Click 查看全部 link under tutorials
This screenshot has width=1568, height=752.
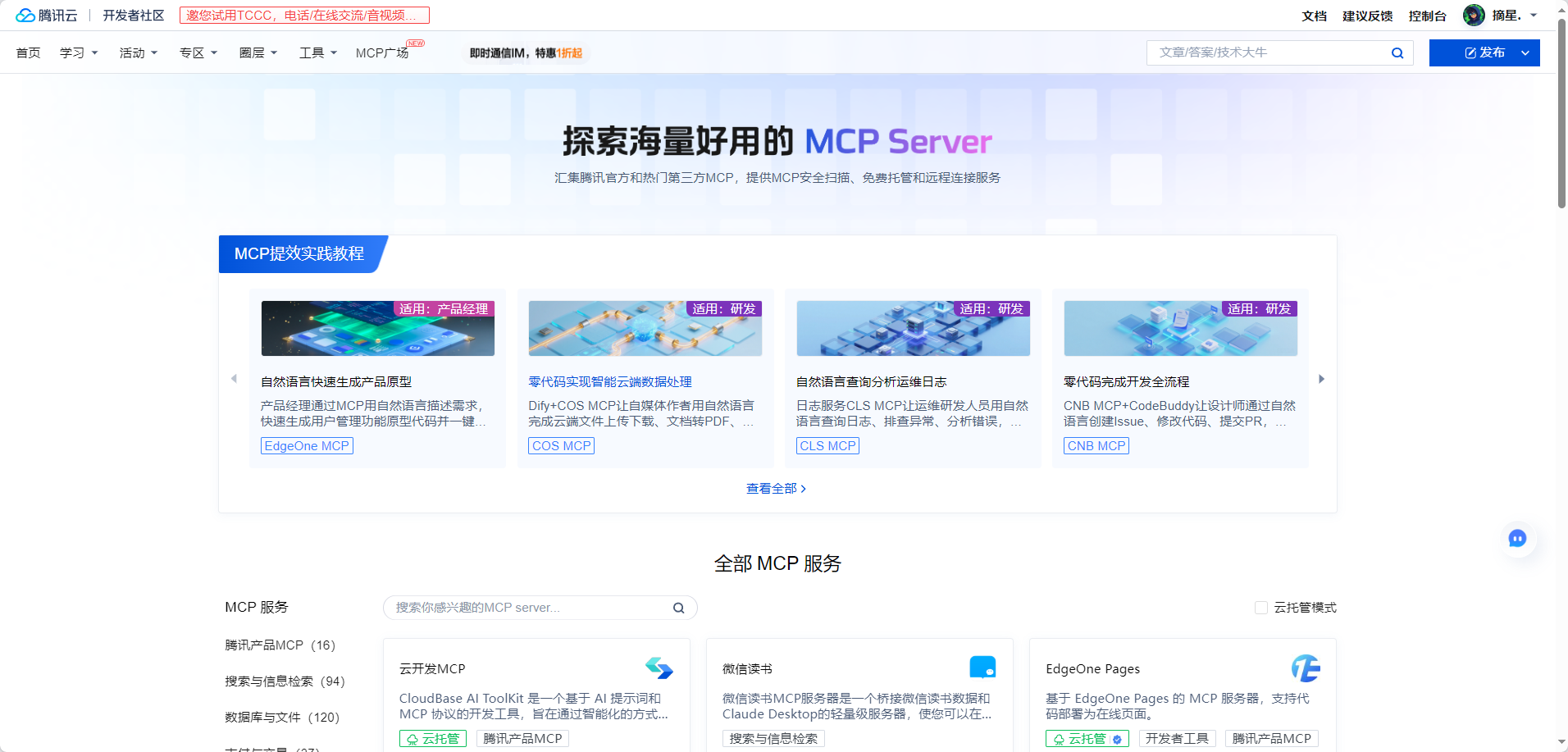tap(777, 489)
